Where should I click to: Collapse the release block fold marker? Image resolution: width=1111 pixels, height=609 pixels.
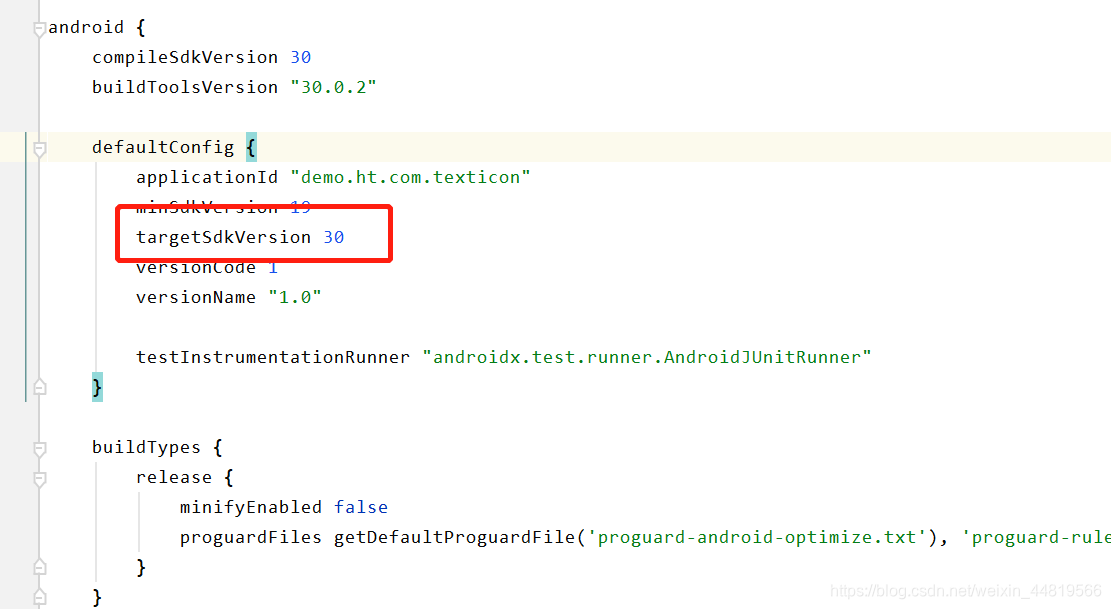pyautogui.click(x=40, y=479)
